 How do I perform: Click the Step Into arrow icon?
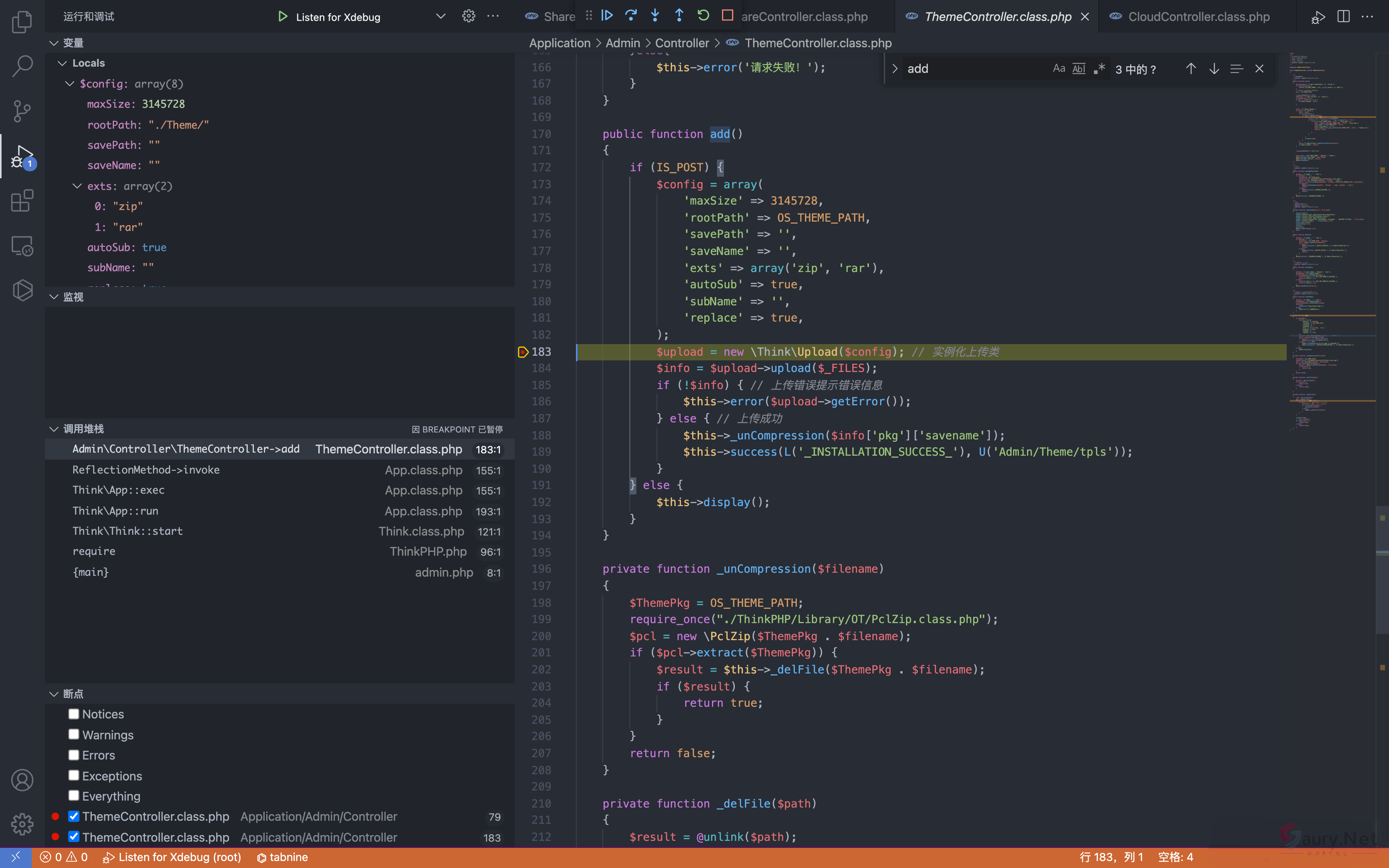(x=655, y=15)
